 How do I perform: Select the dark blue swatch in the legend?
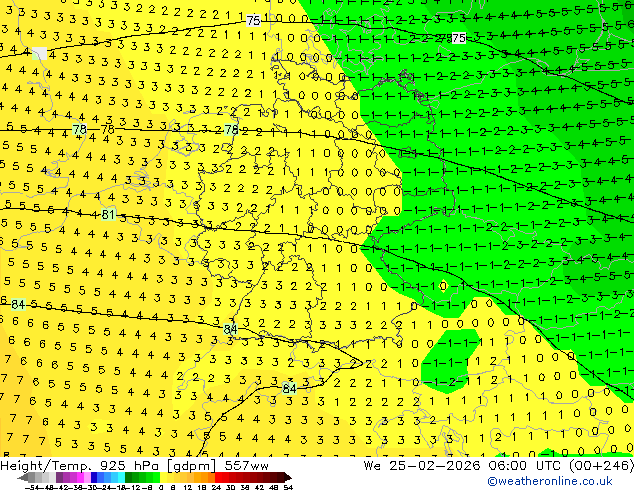click(x=94, y=477)
